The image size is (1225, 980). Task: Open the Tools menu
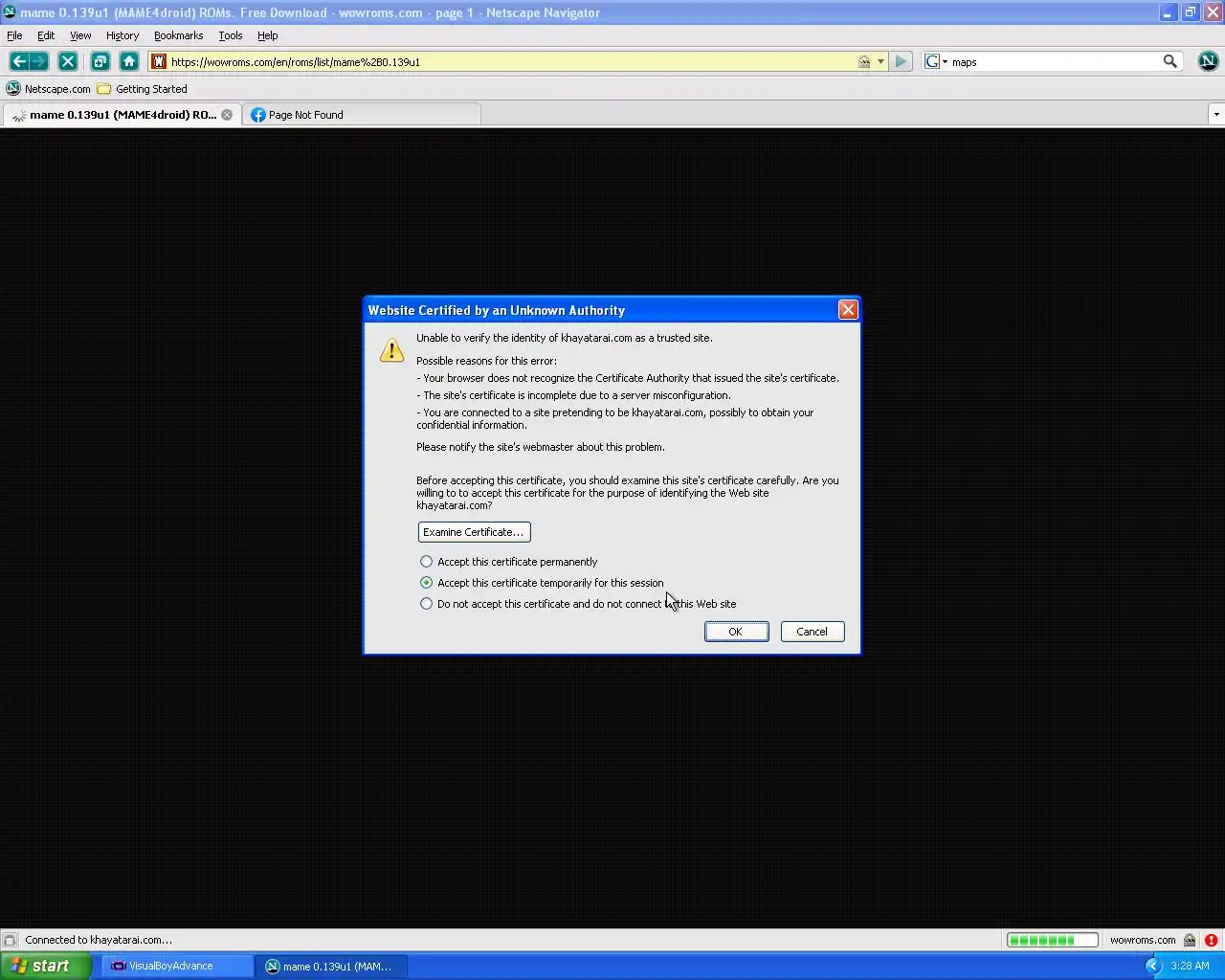pyautogui.click(x=231, y=35)
